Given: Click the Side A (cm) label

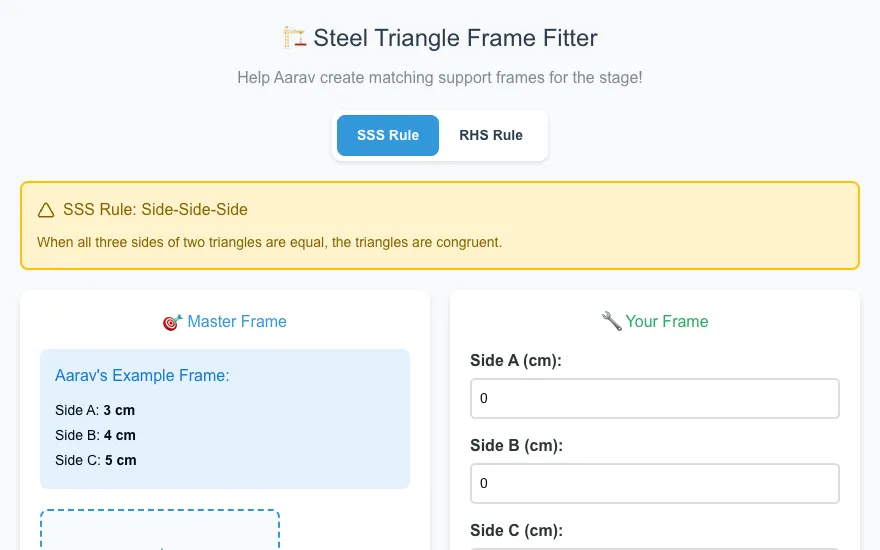Looking at the screenshot, I should [x=516, y=360].
